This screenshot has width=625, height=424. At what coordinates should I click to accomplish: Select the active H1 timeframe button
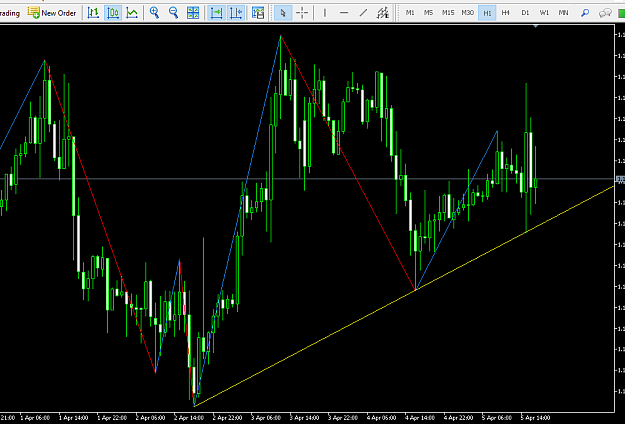[487, 13]
